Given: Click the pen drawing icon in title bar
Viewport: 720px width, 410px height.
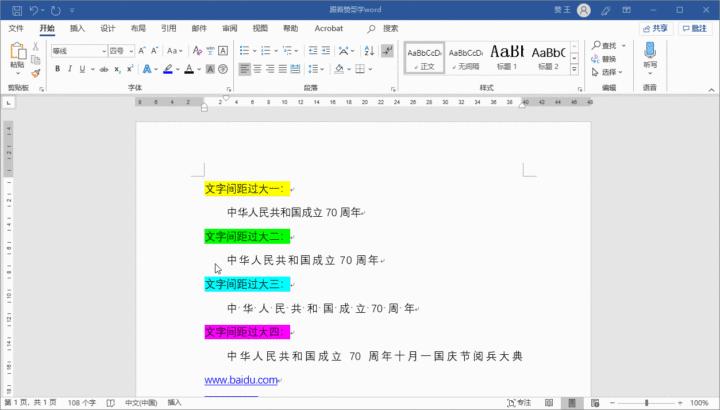Looking at the screenshot, I should point(606,10).
